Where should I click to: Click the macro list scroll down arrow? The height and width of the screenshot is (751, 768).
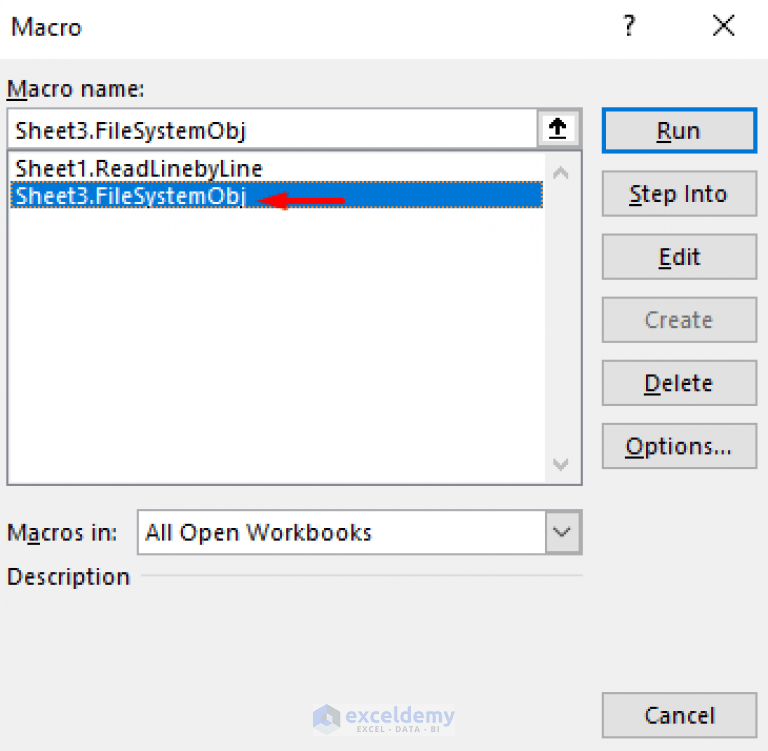click(561, 463)
